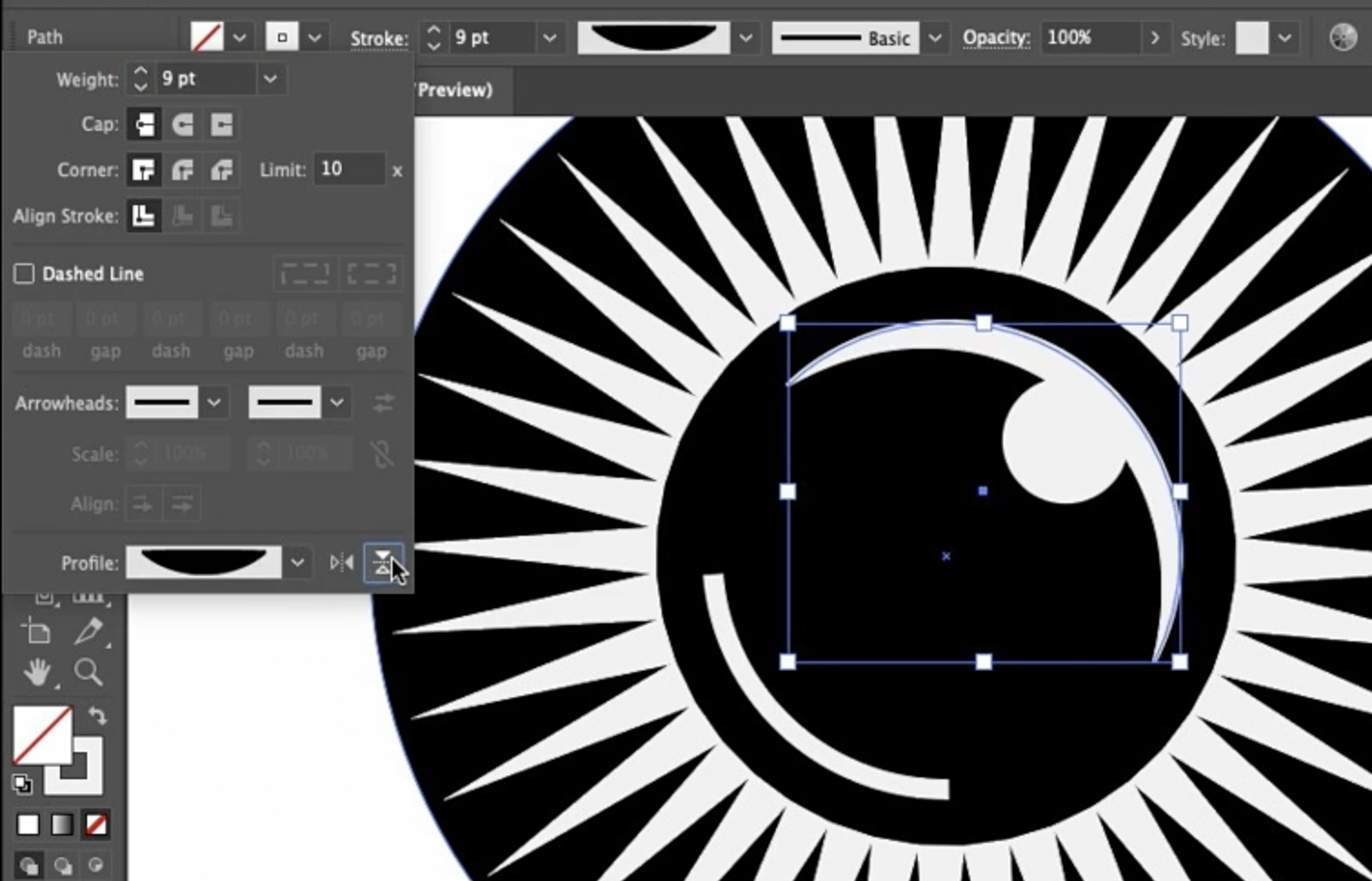
Task: Set paint mode to Gradient
Action: (x=62, y=825)
